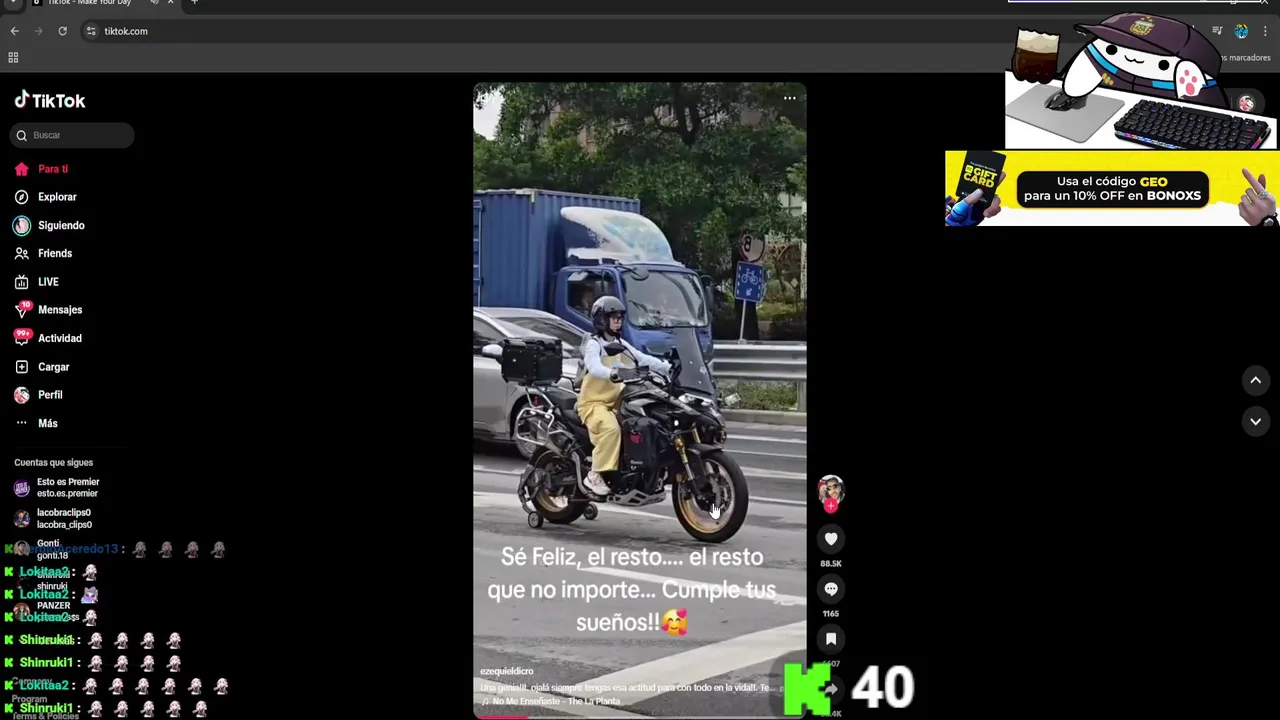
Task: Open the Siguiendo feed
Action: [49, 226]
